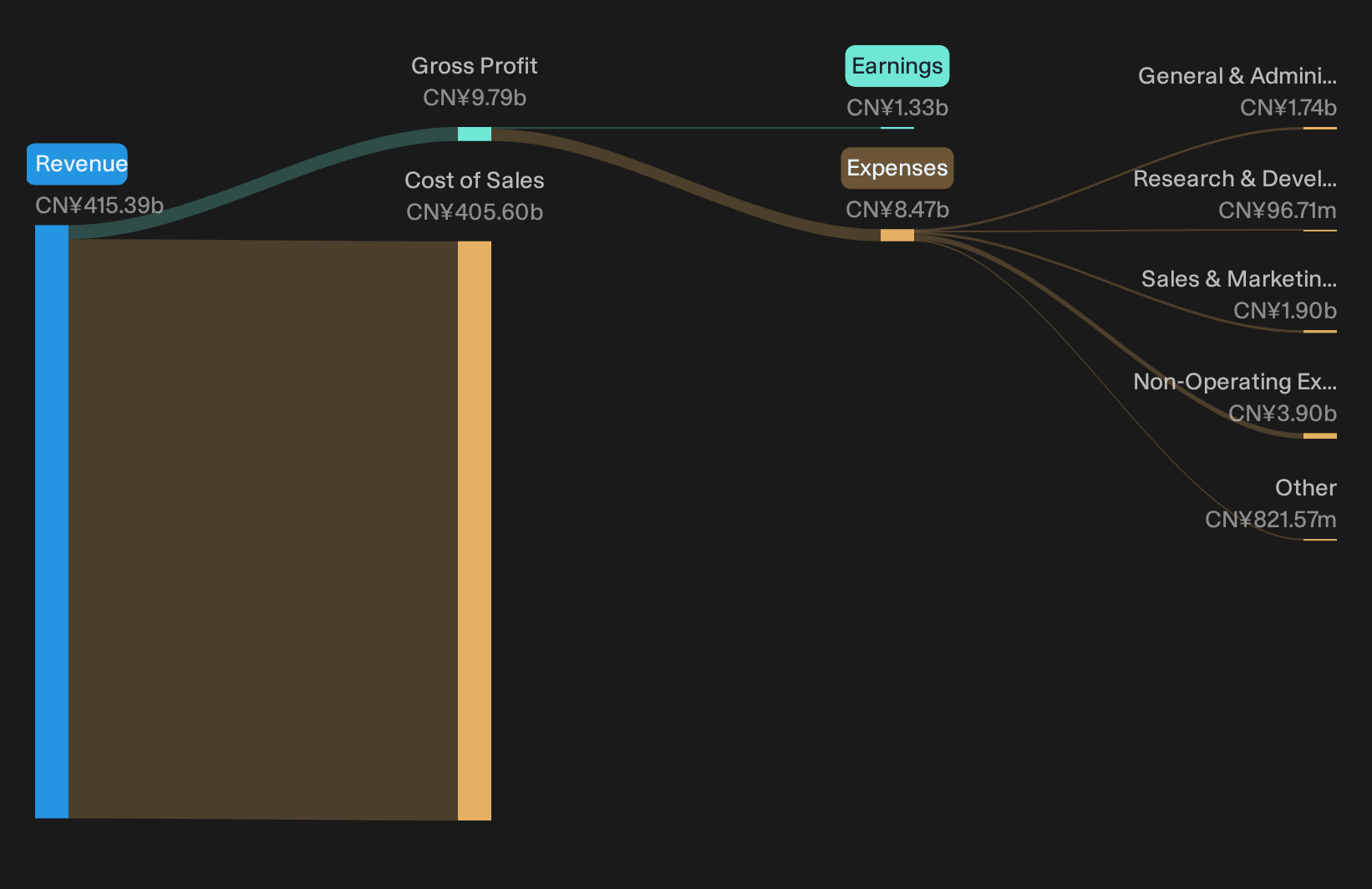The image size is (1372, 889).
Task: Click the Research & Devel... label
Action: pos(1235,179)
